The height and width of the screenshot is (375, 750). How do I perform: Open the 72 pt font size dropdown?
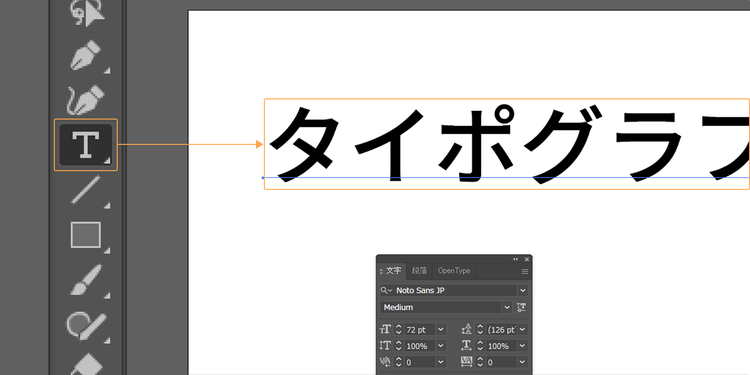click(441, 330)
